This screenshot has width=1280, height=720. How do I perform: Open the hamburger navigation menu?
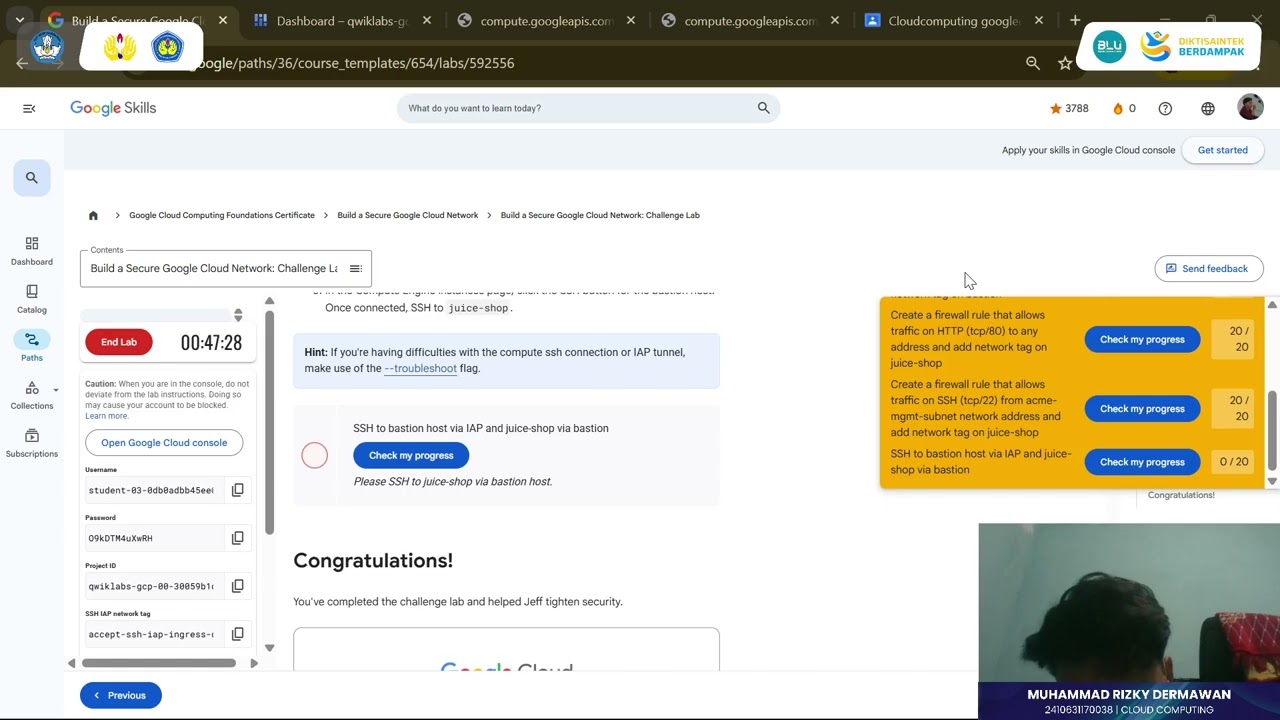click(x=29, y=108)
